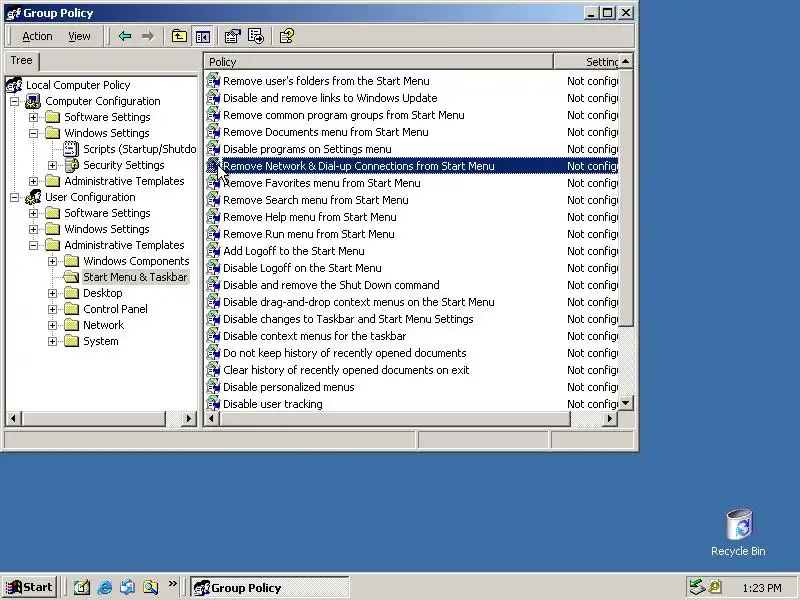800x600 pixels.
Task: Open the Action menu
Action: pyautogui.click(x=37, y=36)
